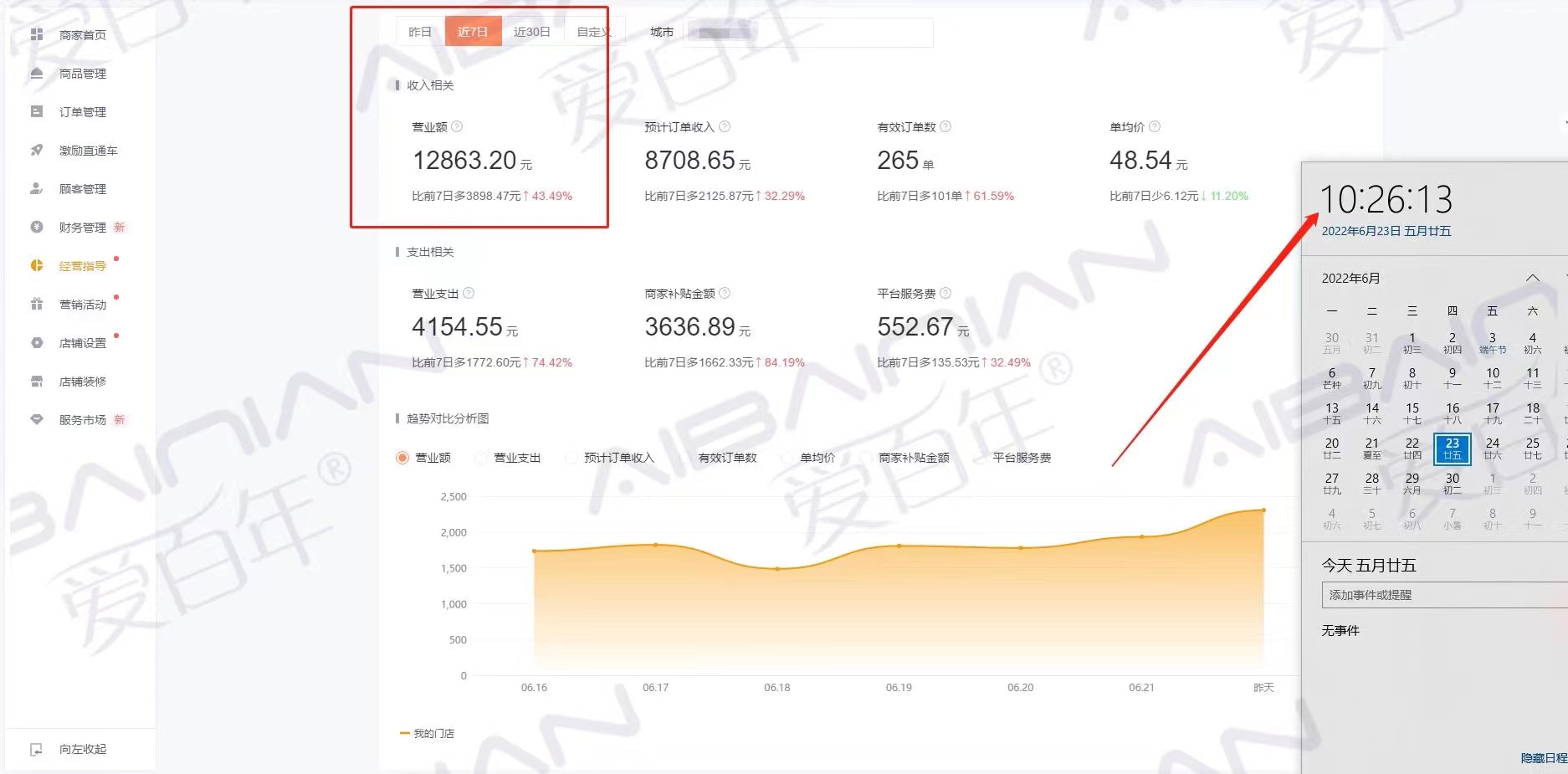Open 商家首页 sidebar icon
Image resolution: width=1568 pixels, height=774 pixels.
tap(37, 34)
